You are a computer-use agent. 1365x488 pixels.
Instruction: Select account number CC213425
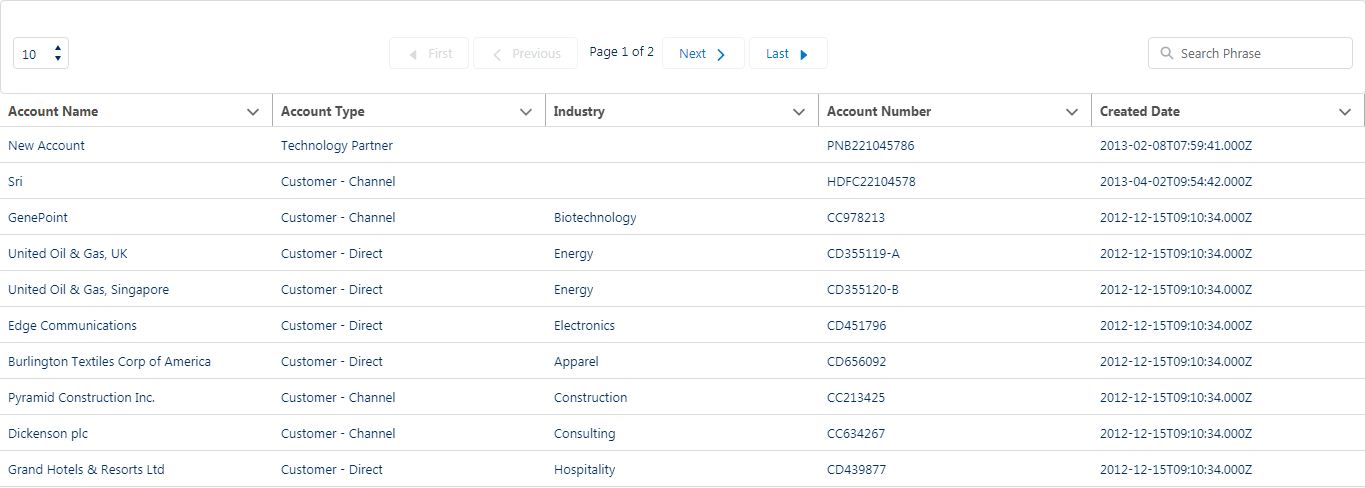pos(855,398)
